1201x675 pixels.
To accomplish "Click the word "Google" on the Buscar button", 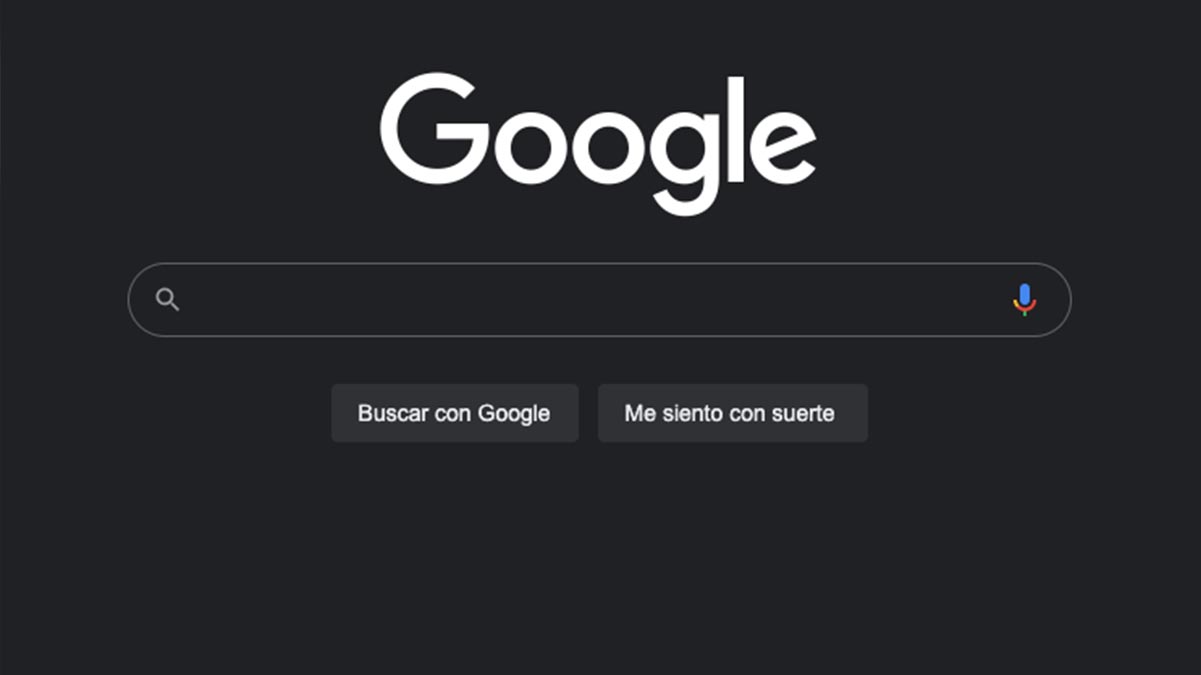I will click(514, 414).
